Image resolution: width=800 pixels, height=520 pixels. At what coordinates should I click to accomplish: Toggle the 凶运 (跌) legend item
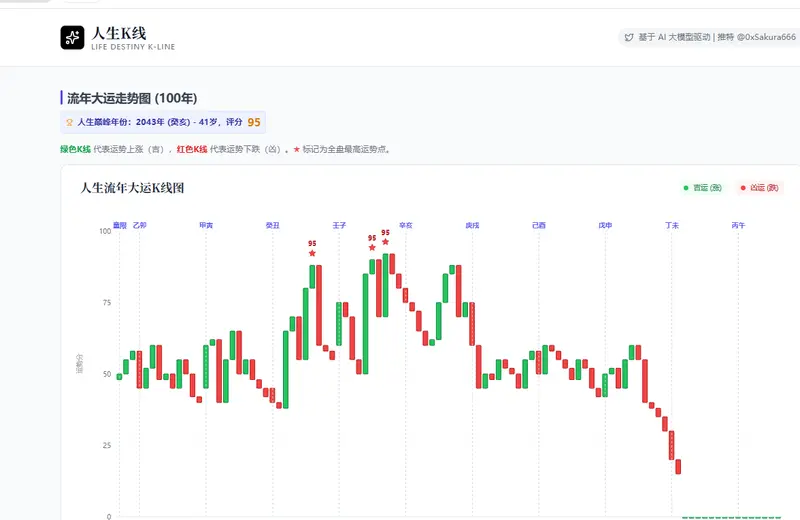pyautogui.click(x=758, y=188)
